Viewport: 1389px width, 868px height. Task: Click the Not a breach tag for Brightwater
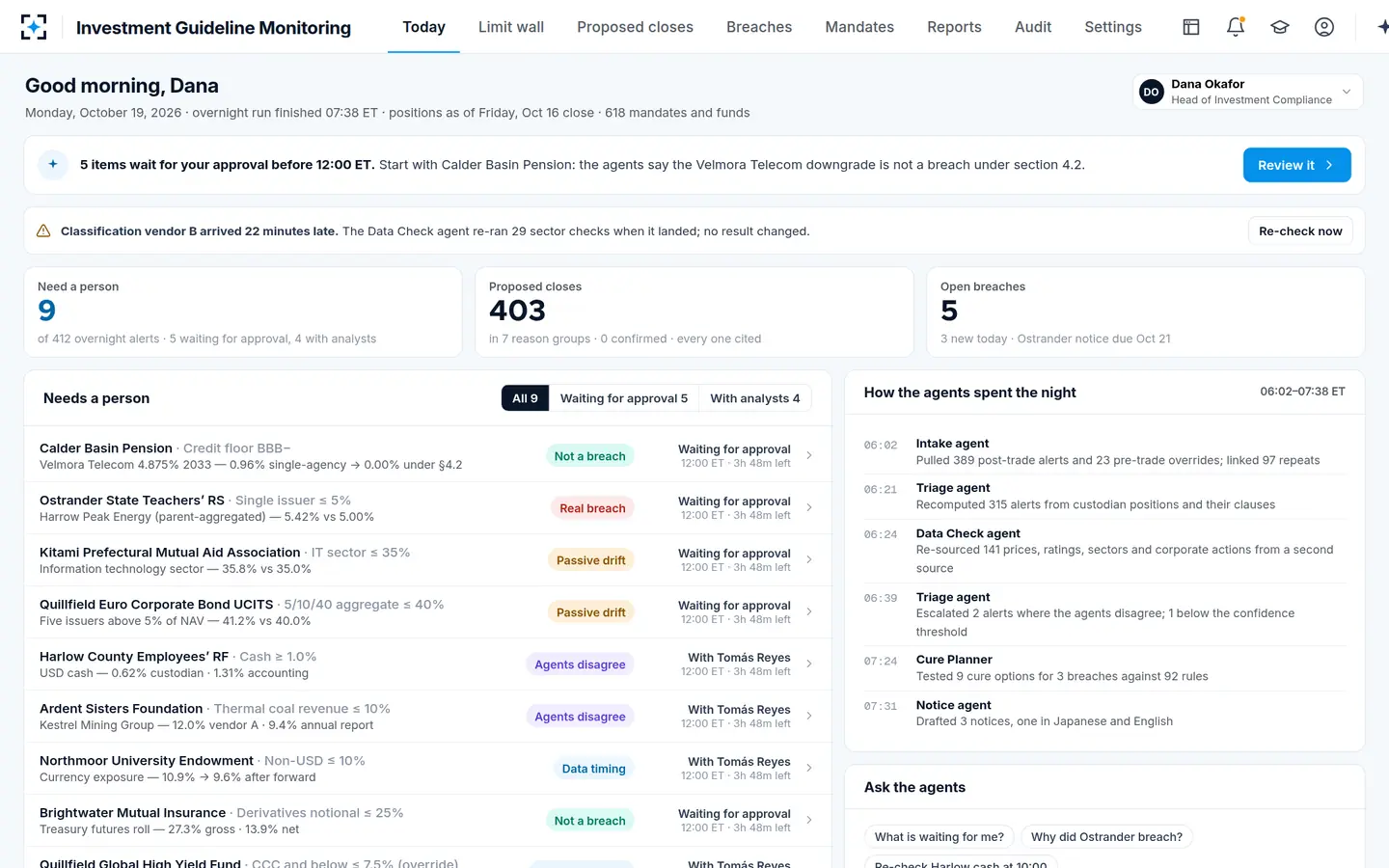[590, 821]
